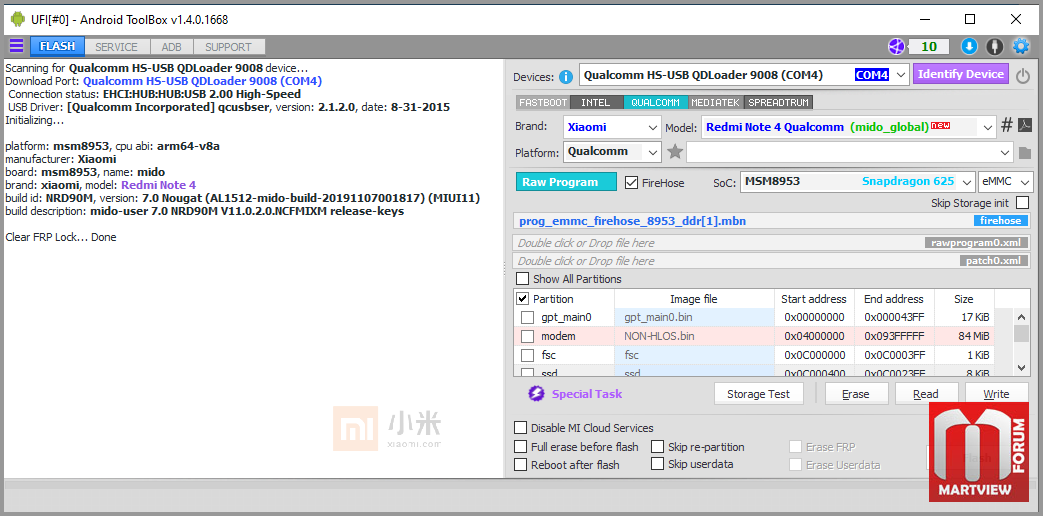Open the Model dropdown Redmi Note 4

(x=848, y=127)
